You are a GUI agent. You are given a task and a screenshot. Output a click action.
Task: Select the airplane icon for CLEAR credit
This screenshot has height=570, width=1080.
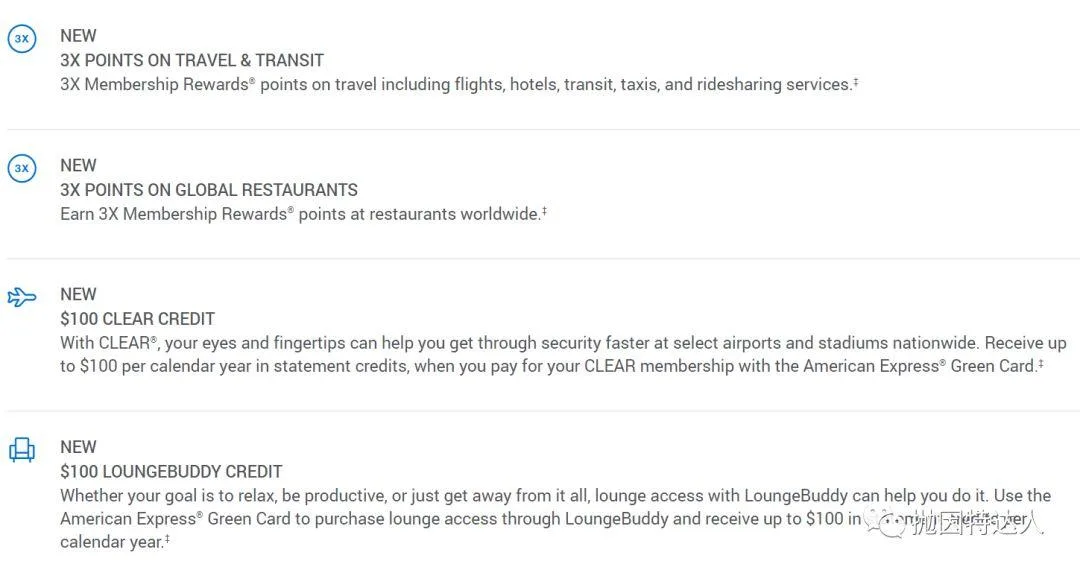[x=21, y=297]
